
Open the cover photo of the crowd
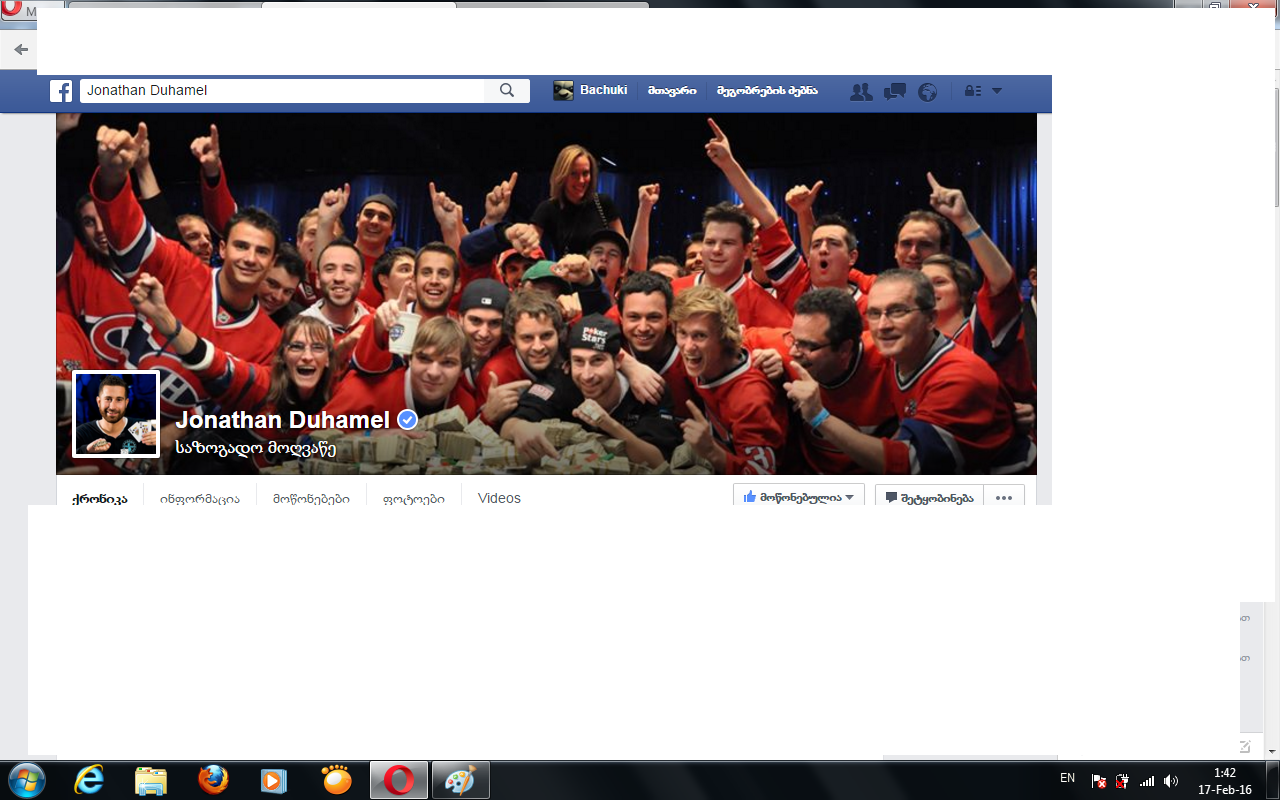pyautogui.click(x=546, y=294)
